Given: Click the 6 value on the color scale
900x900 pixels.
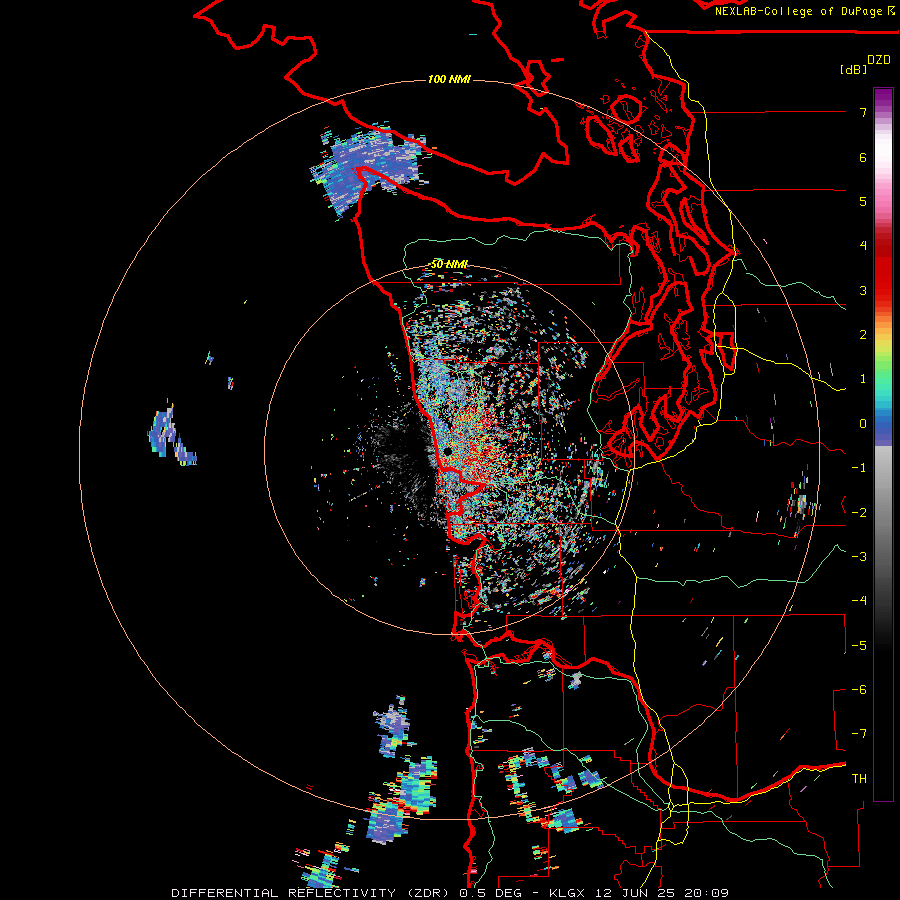Looking at the screenshot, I should point(863,157).
